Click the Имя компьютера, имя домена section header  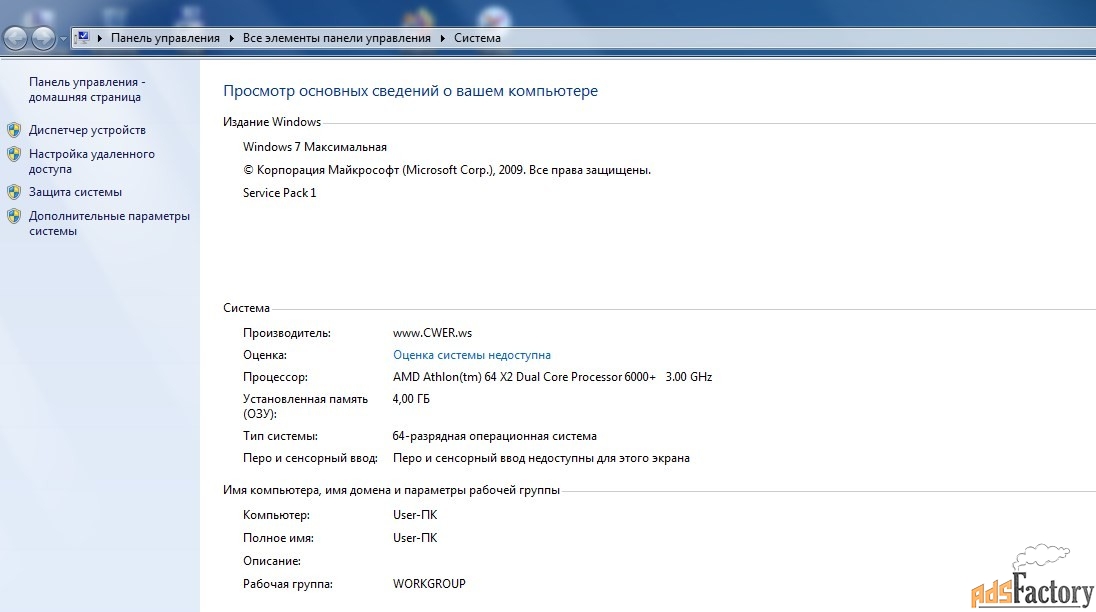[x=391, y=490]
